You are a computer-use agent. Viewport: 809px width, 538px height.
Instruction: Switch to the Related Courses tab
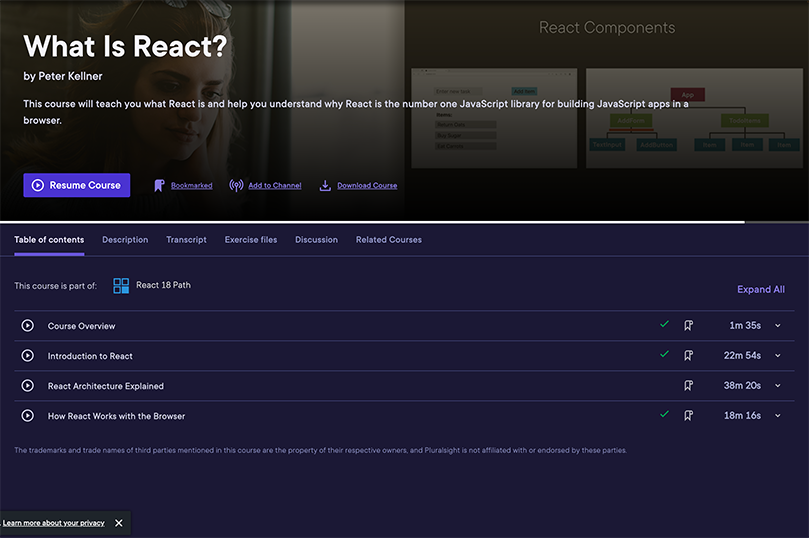pyautogui.click(x=389, y=240)
